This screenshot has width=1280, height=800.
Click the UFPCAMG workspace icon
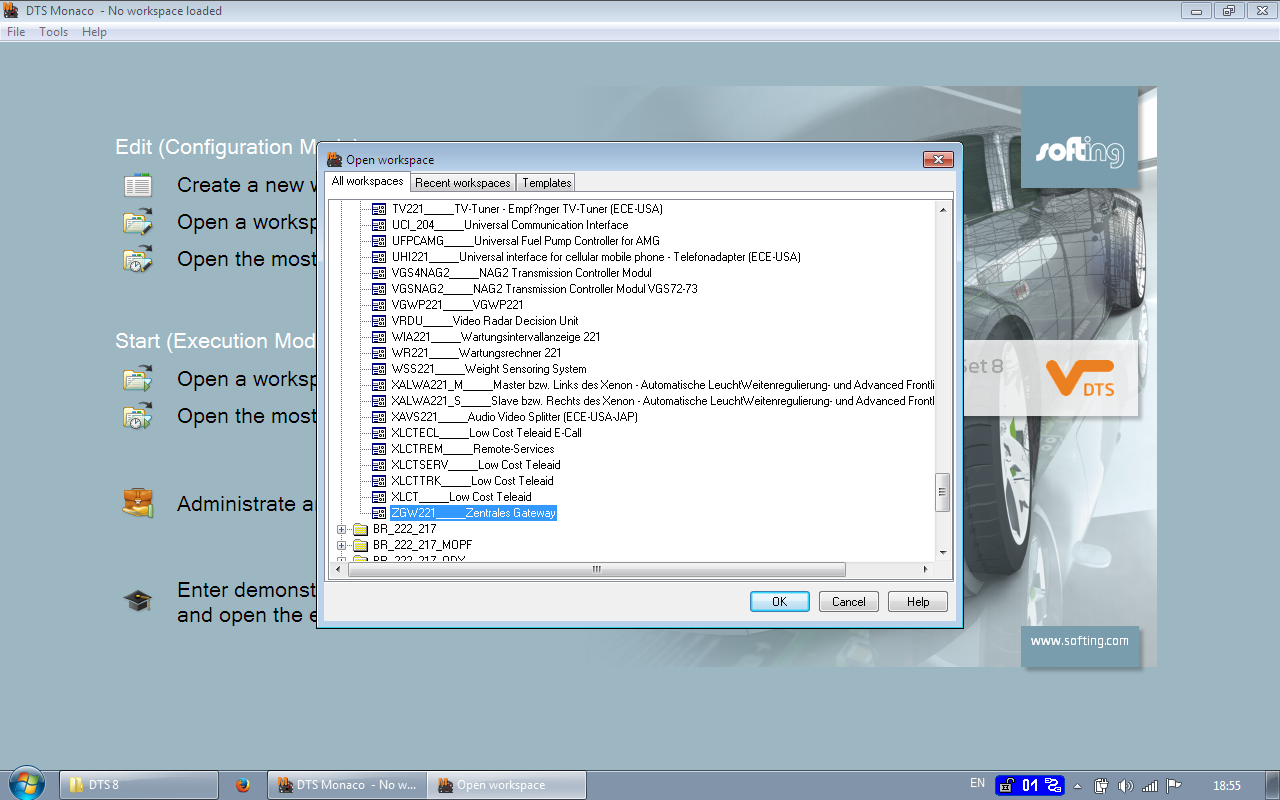(379, 241)
